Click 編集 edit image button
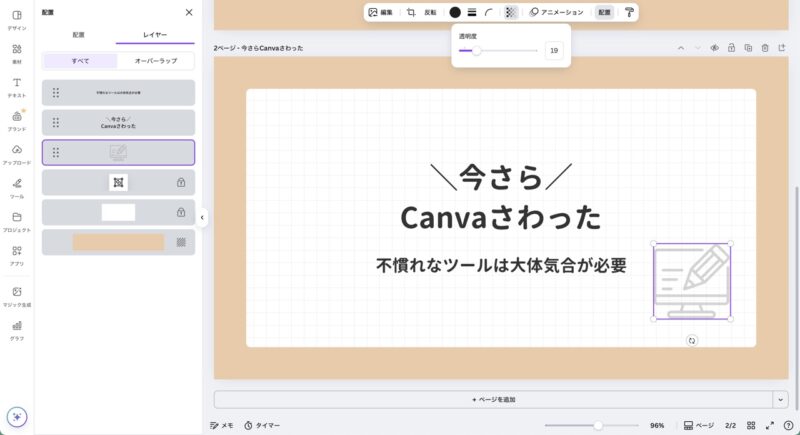Viewport: 800px width, 435px height. click(381, 12)
